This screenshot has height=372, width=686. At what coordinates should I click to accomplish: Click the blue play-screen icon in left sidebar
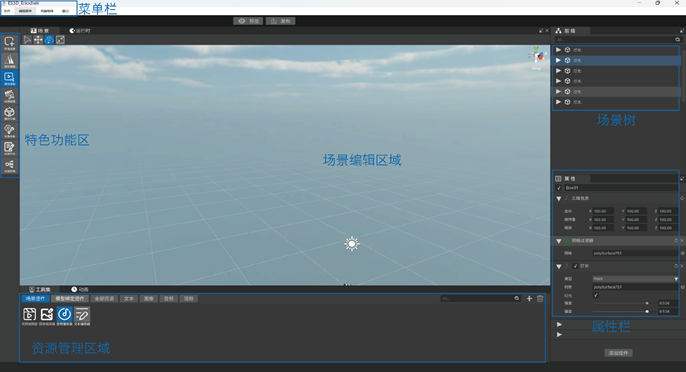9,78
